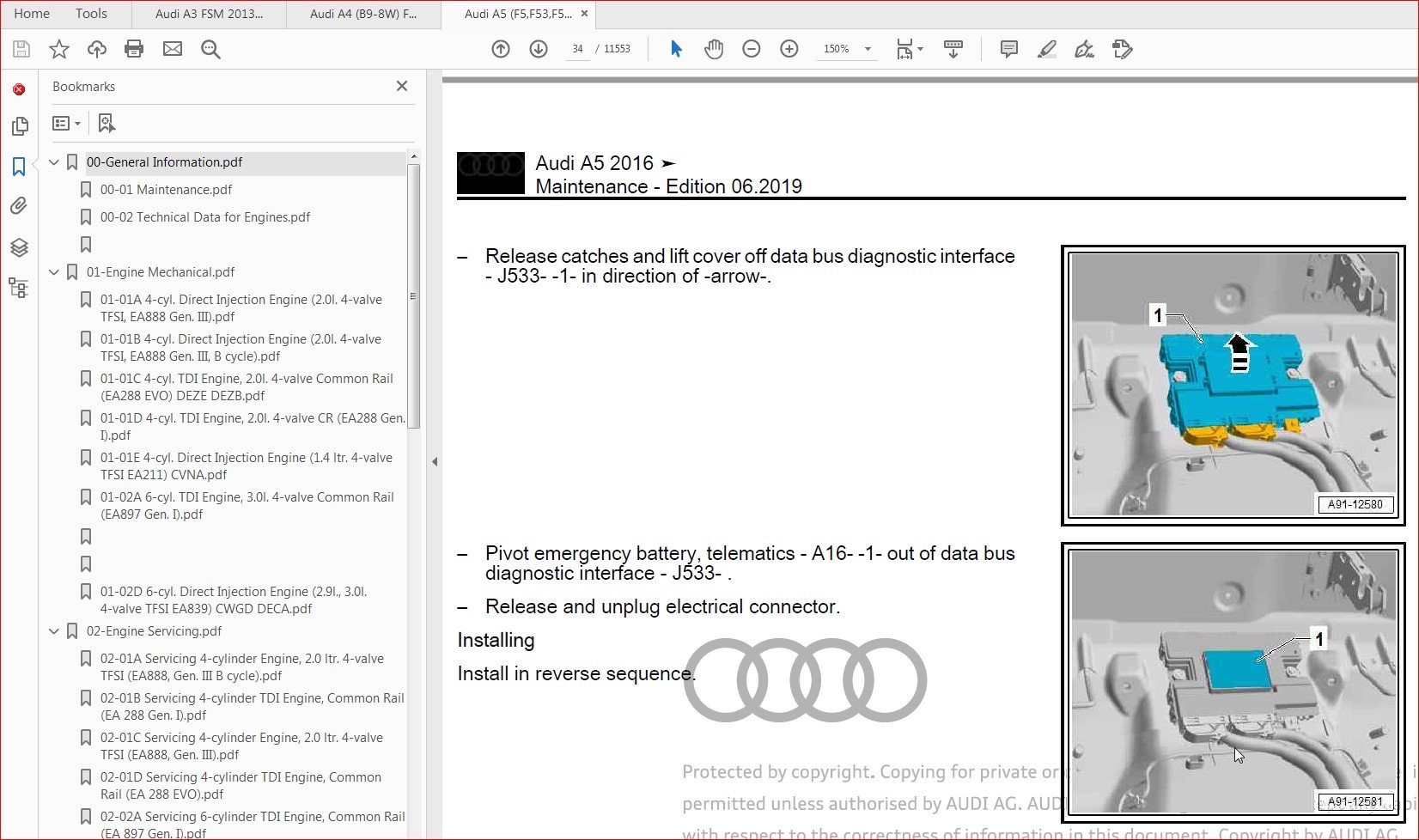Viewport: 1419px width, 840px height.
Task: Collapse the 02-Engine Servicing.pdf bookmark
Action: pos(54,631)
